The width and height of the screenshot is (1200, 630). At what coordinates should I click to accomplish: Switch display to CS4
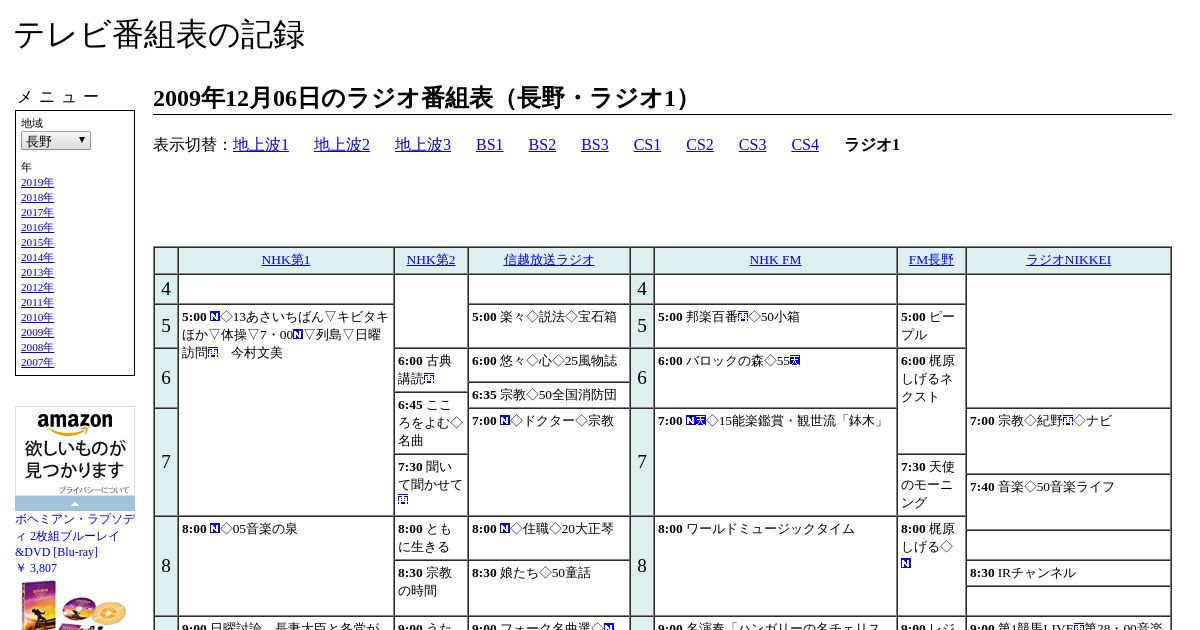(x=805, y=145)
